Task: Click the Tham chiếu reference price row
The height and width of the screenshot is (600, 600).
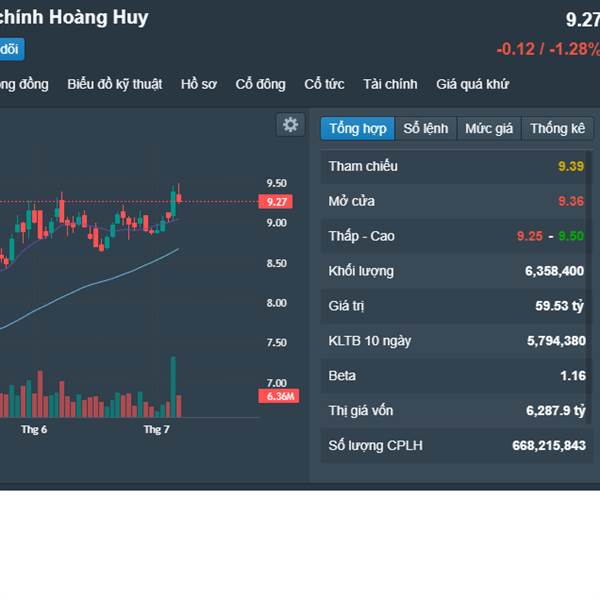Action: 457,166
